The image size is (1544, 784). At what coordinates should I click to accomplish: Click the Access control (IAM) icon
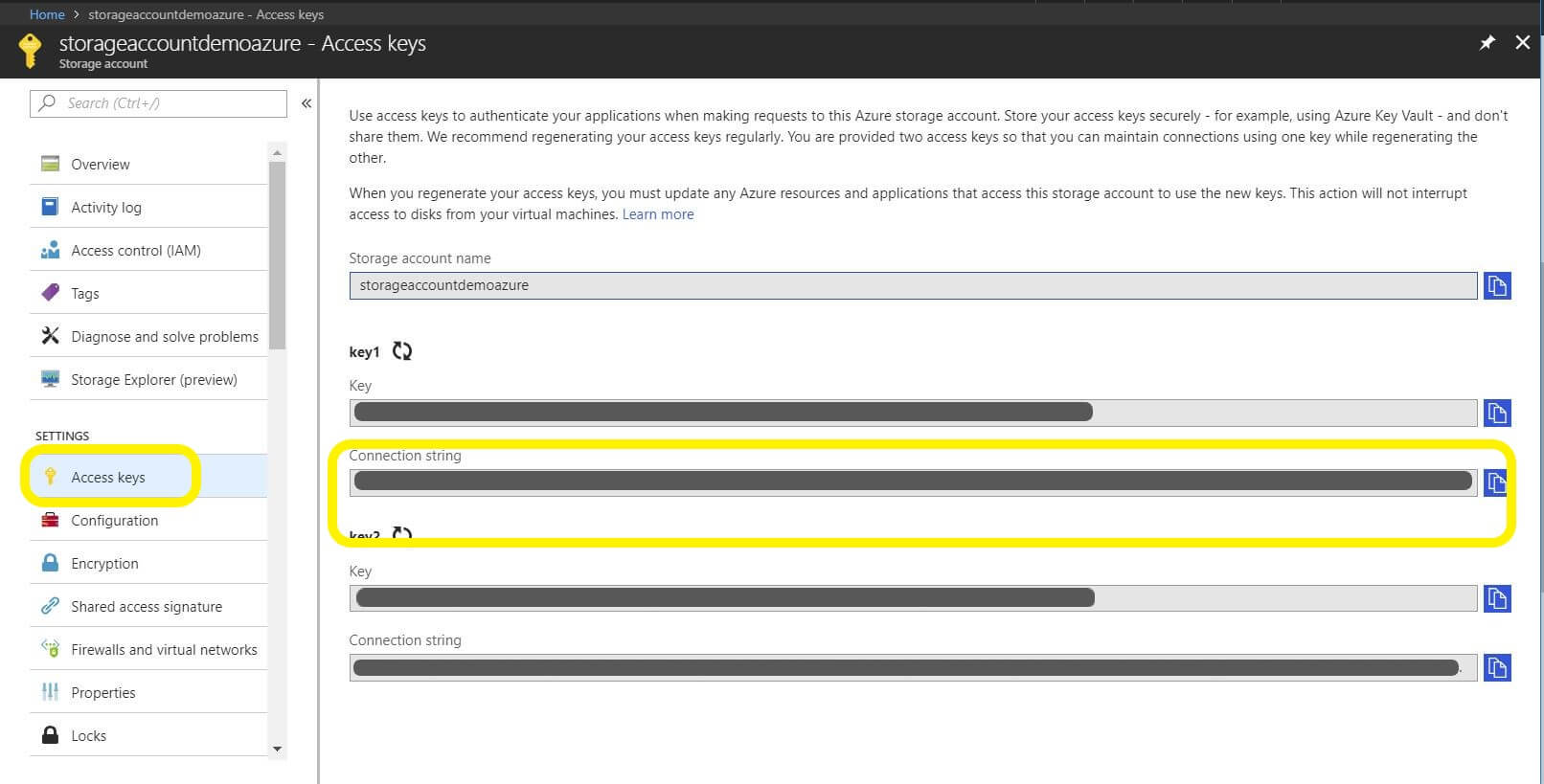coord(51,250)
